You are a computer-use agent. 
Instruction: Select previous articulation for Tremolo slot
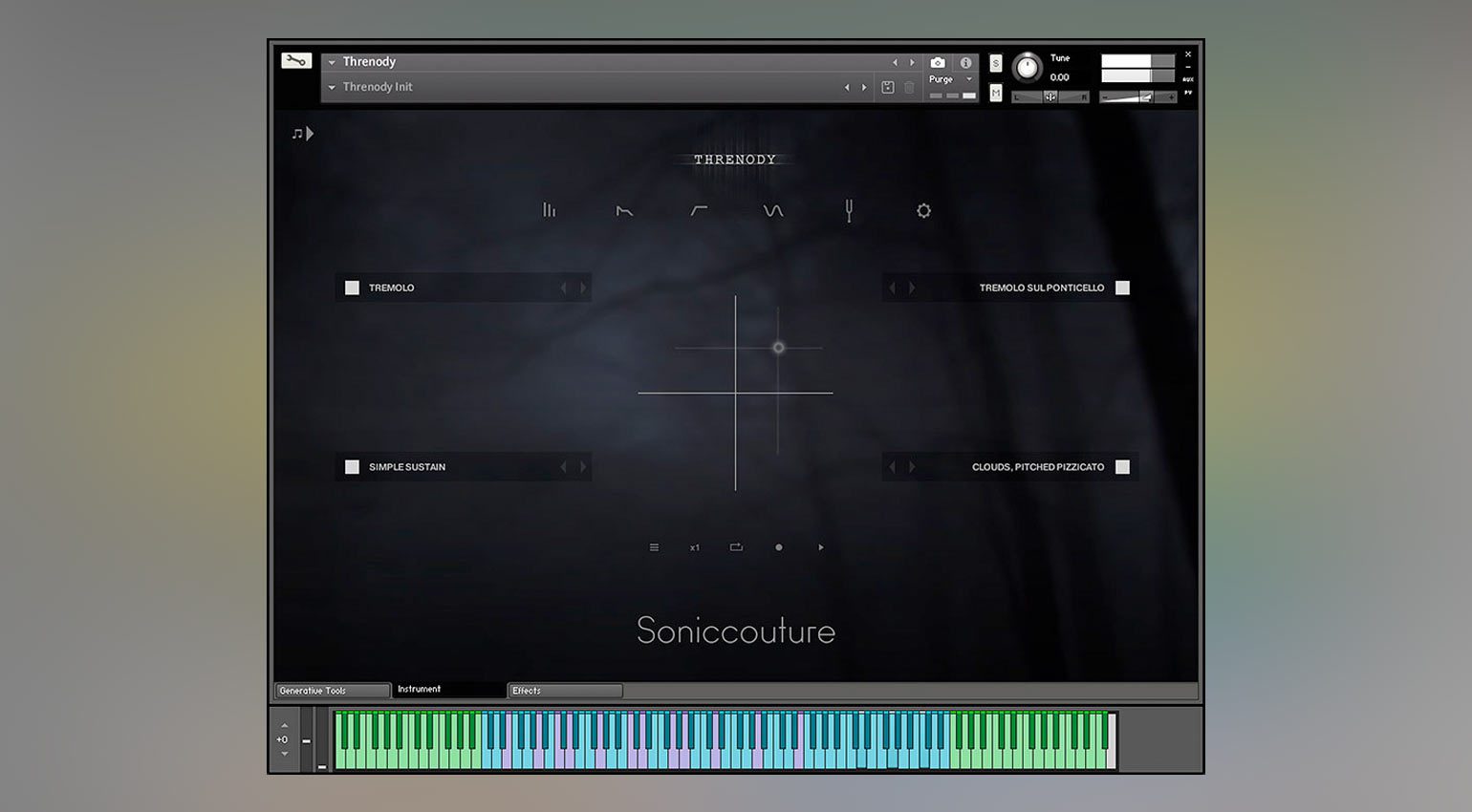(564, 288)
